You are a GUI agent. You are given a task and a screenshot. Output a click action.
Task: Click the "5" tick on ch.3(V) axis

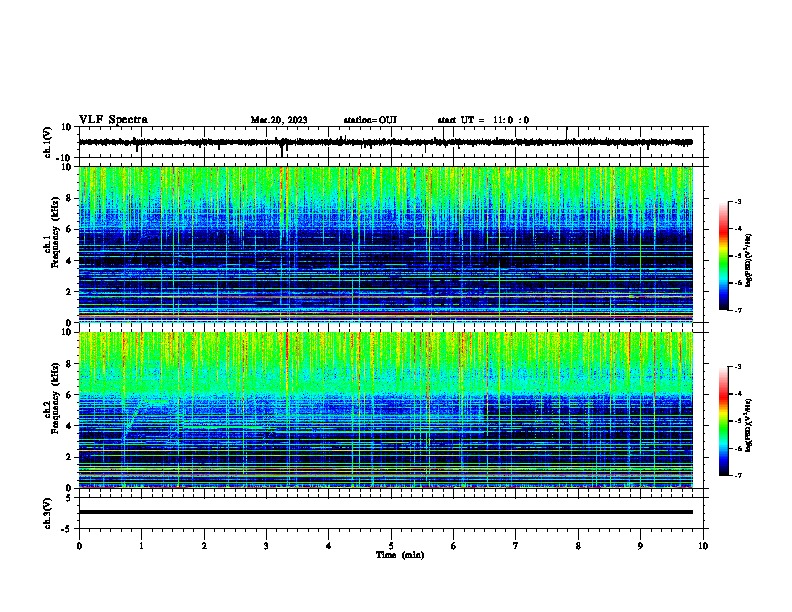coord(70,498)
